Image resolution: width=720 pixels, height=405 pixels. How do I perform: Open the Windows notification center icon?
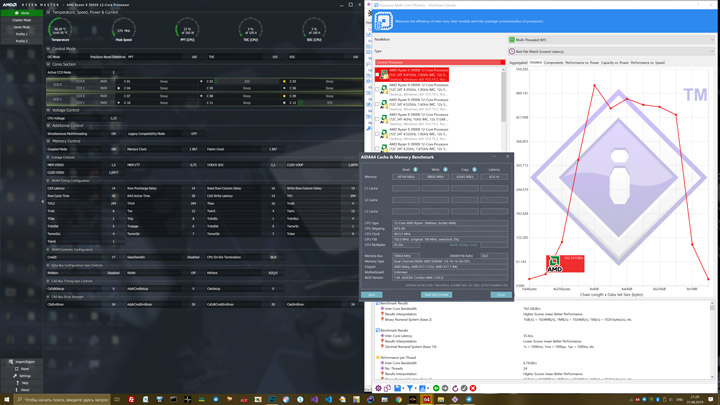click(x=710, y=399)
